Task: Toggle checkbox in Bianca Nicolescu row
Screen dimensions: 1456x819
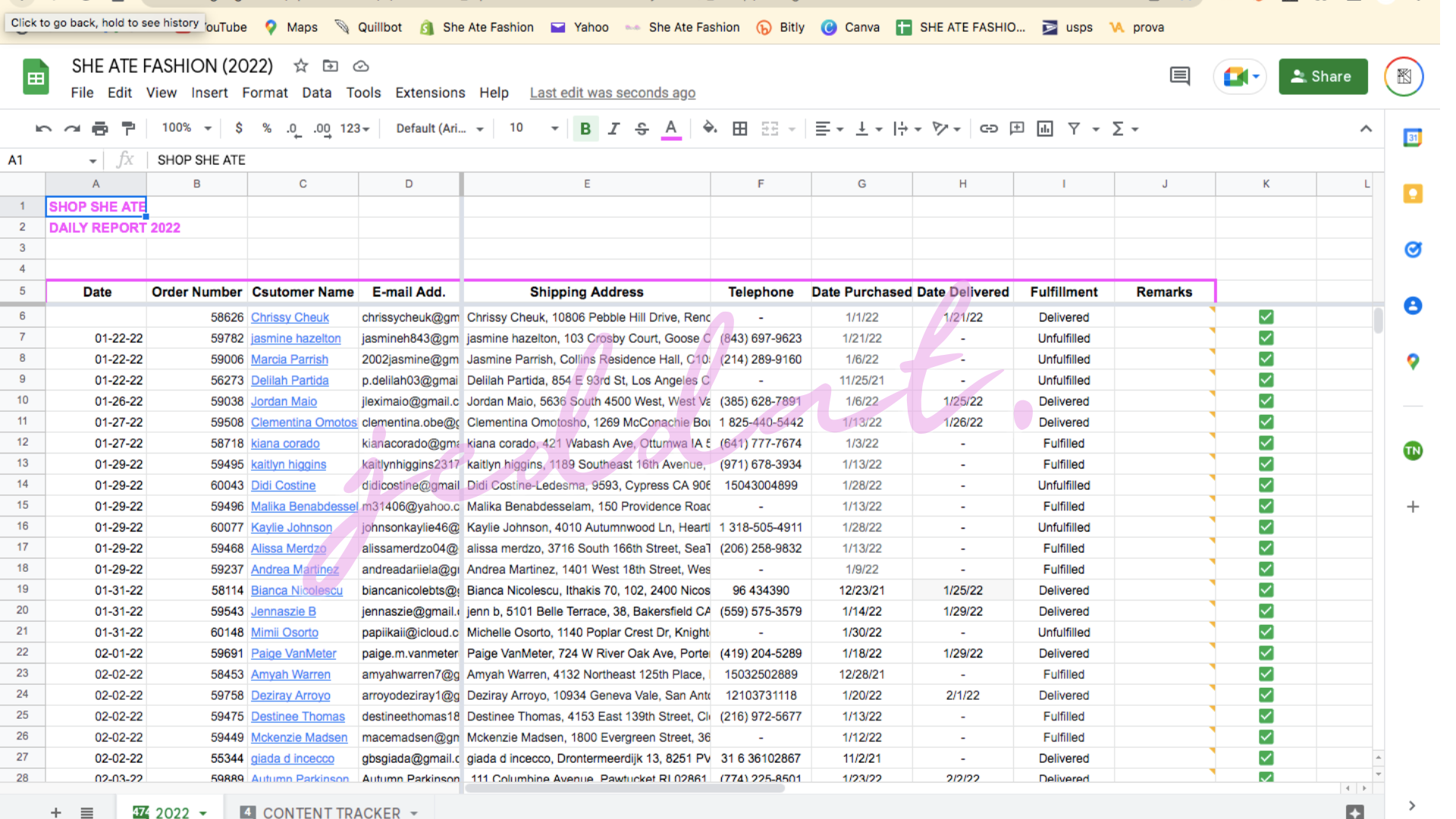Action: pos(1266,590)
